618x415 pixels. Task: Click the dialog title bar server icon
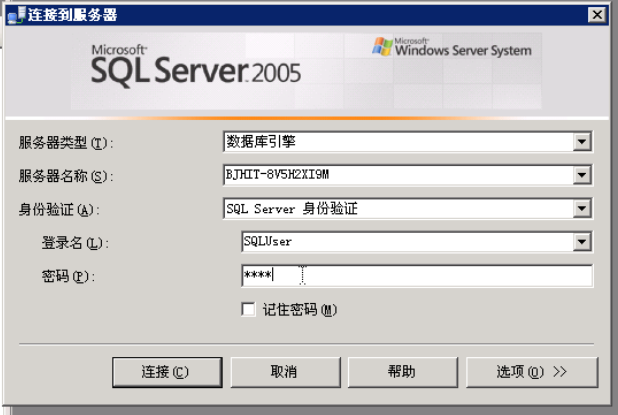pyautogui.click(x=17, y=15)
